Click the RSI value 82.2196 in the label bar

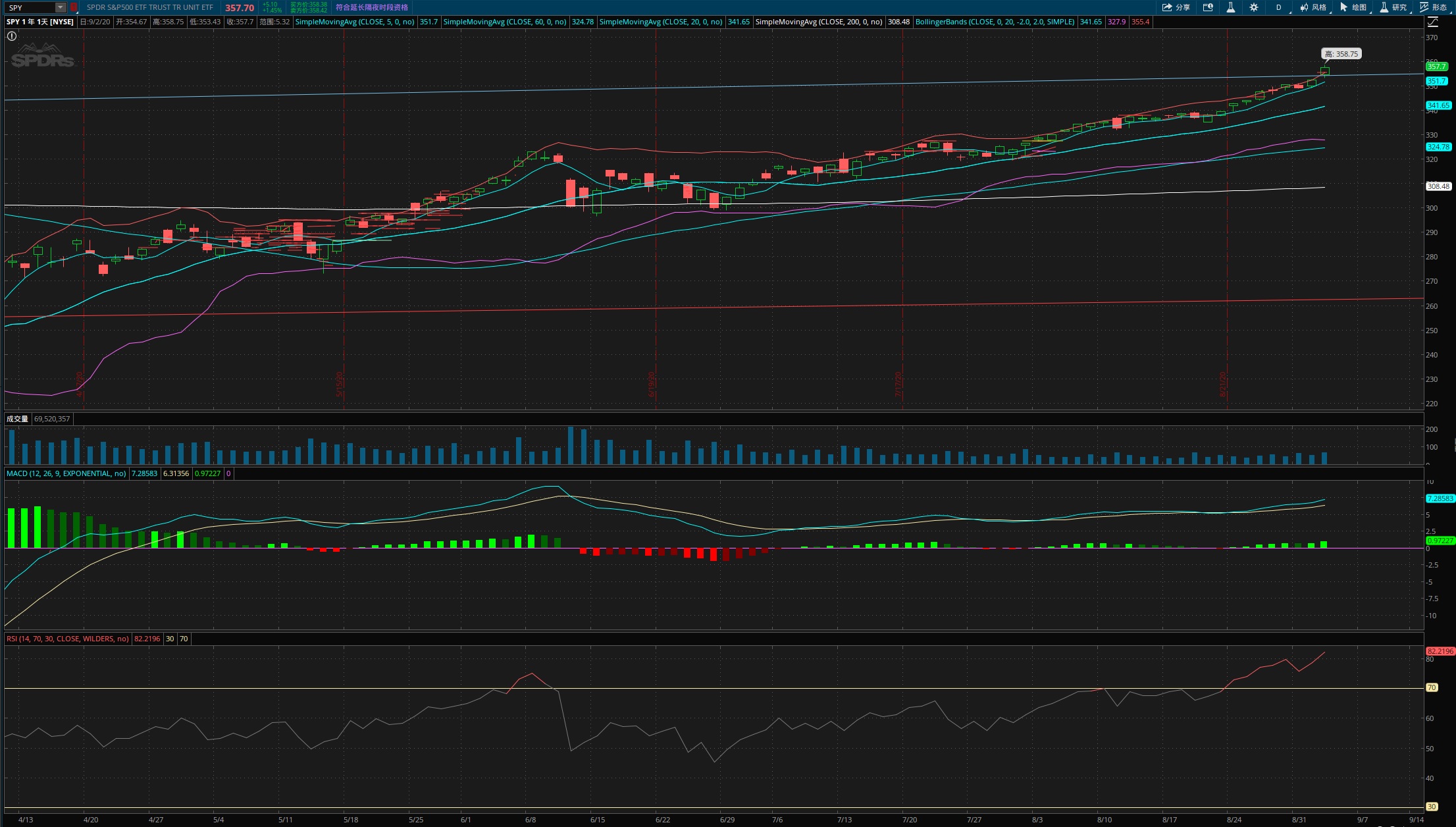pos(147,639)
